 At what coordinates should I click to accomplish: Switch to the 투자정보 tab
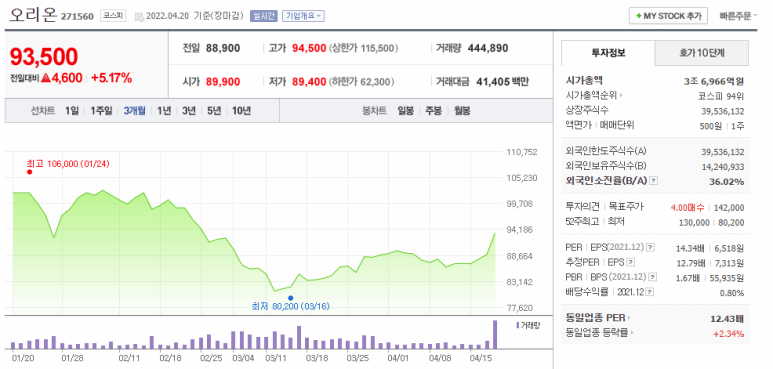point(608,53)
